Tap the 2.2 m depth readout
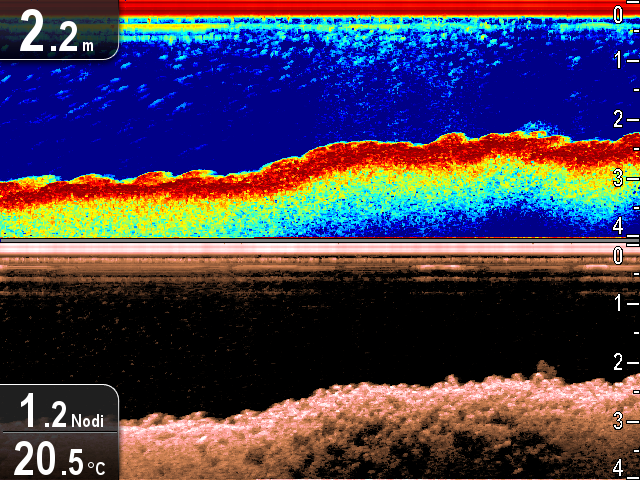640x480 pixels. pos(58,31)
